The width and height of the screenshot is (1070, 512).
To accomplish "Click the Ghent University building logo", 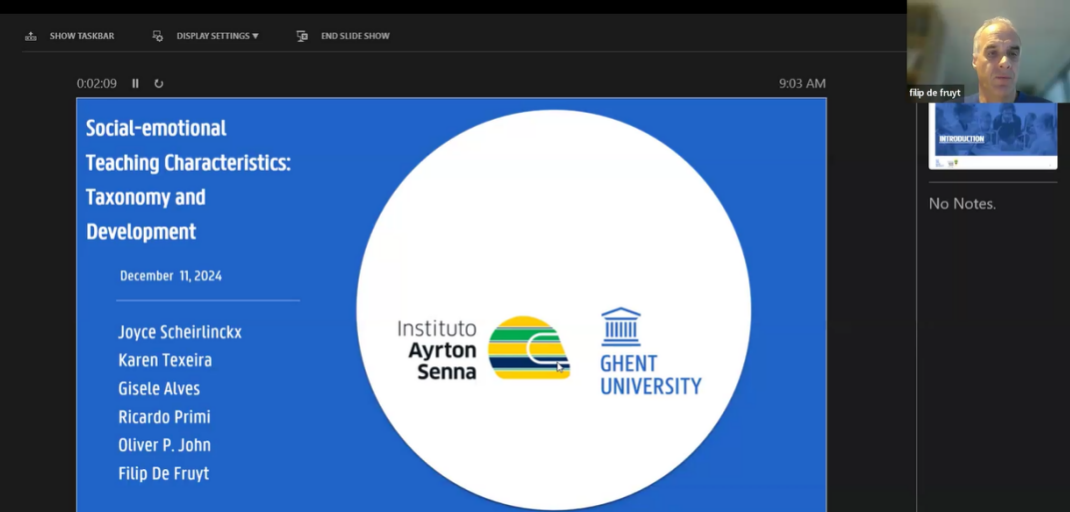I will click(621, 326).
